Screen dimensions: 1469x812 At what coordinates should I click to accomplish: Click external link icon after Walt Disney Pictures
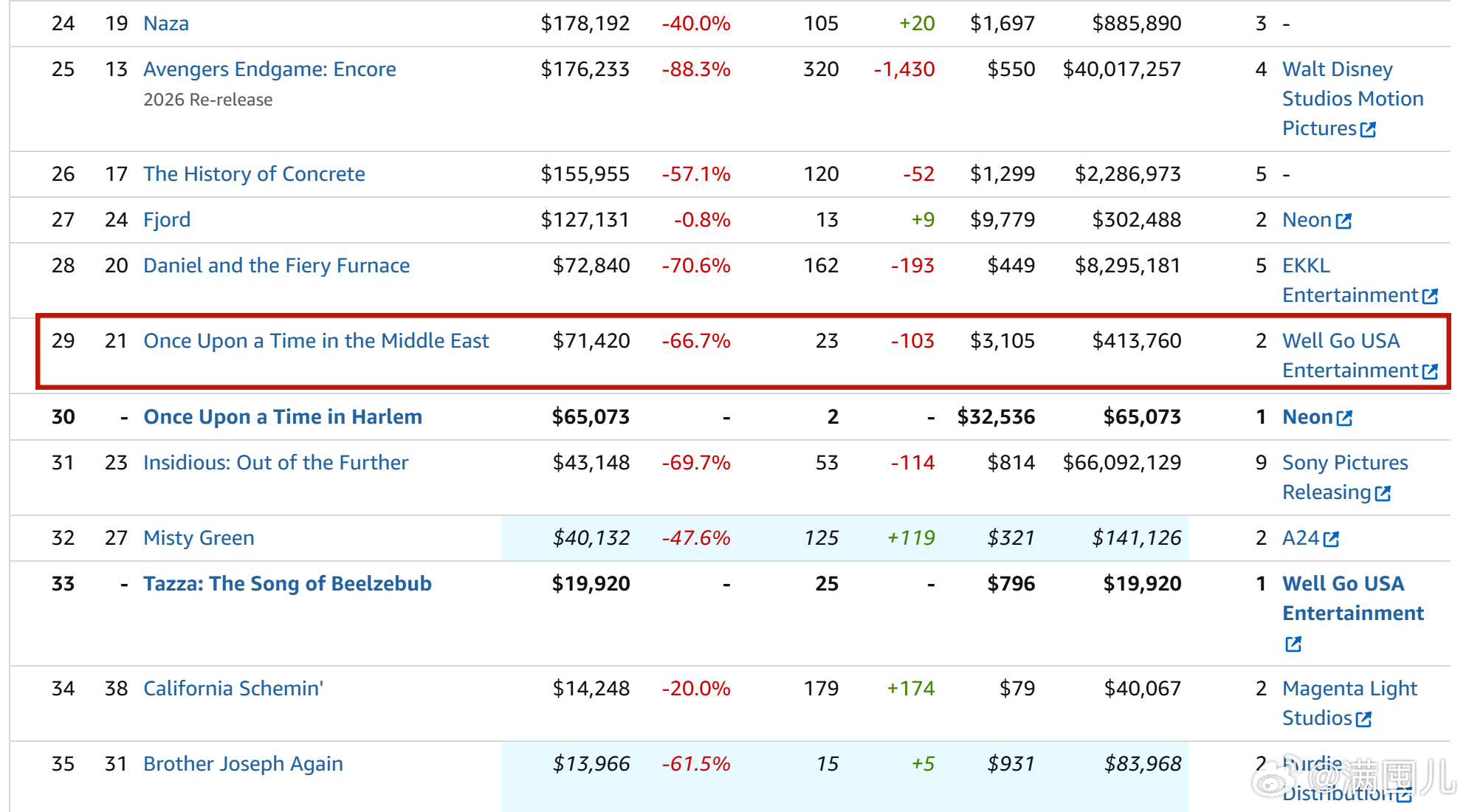(1368, 130)
